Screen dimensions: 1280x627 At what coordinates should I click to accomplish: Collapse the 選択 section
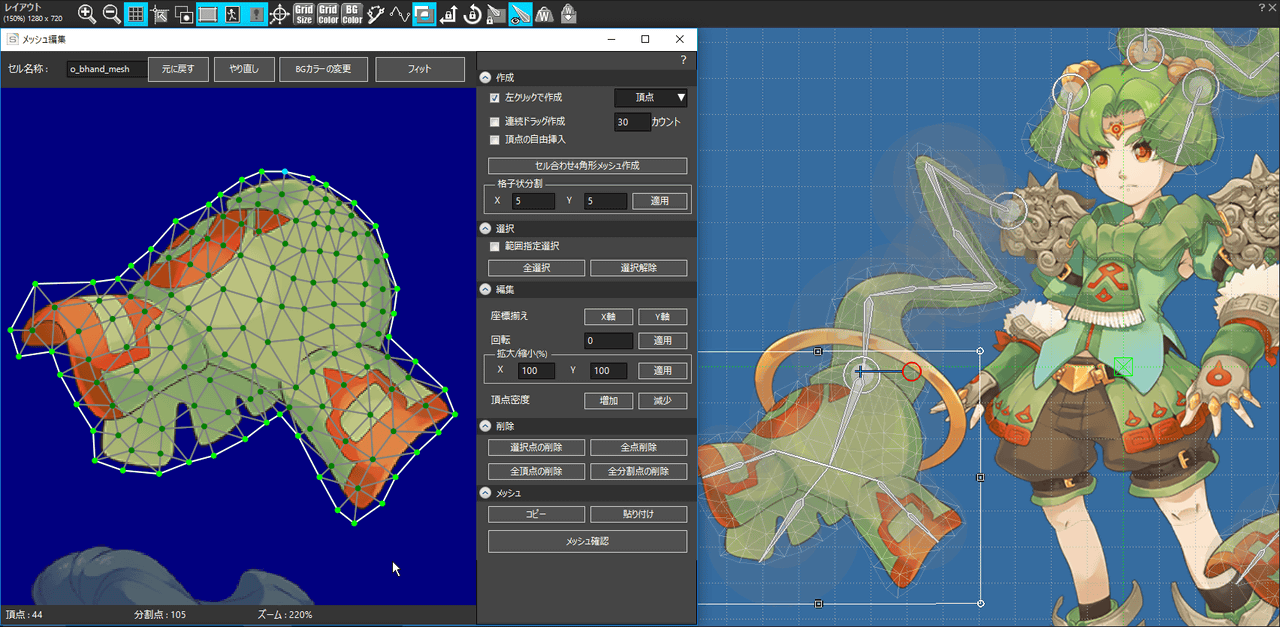point(486,229)
